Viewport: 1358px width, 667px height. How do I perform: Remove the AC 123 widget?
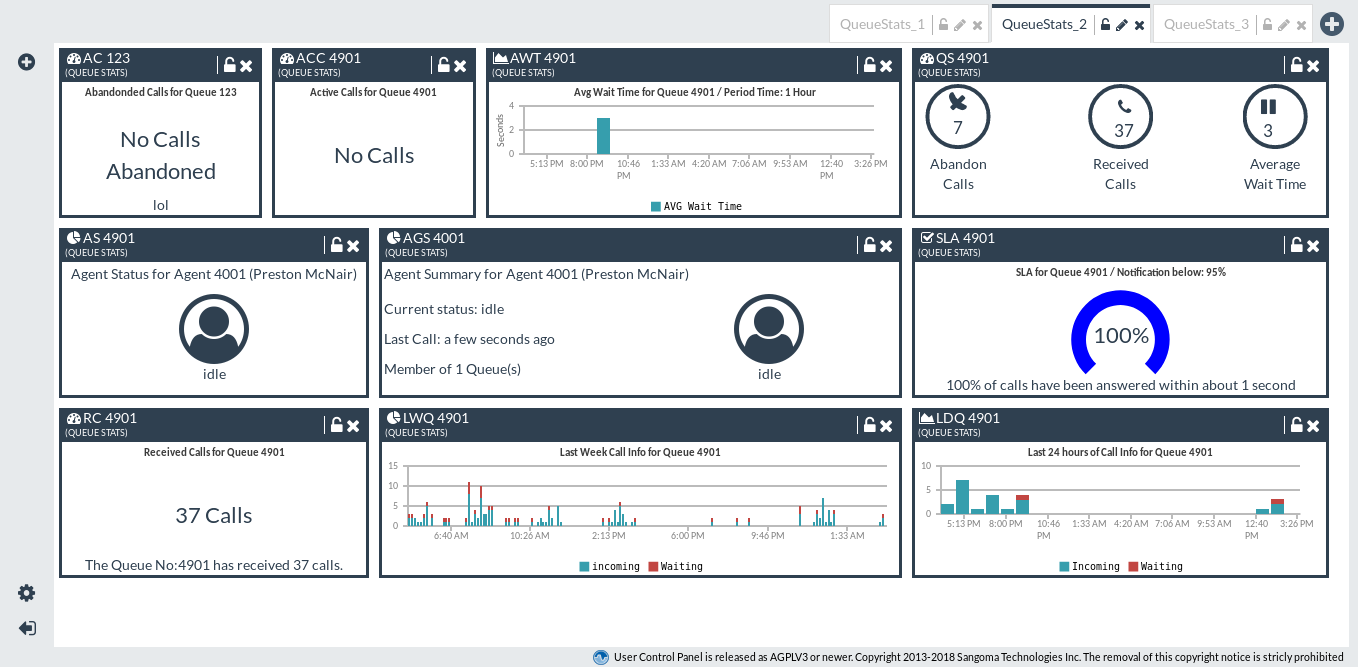246,66
